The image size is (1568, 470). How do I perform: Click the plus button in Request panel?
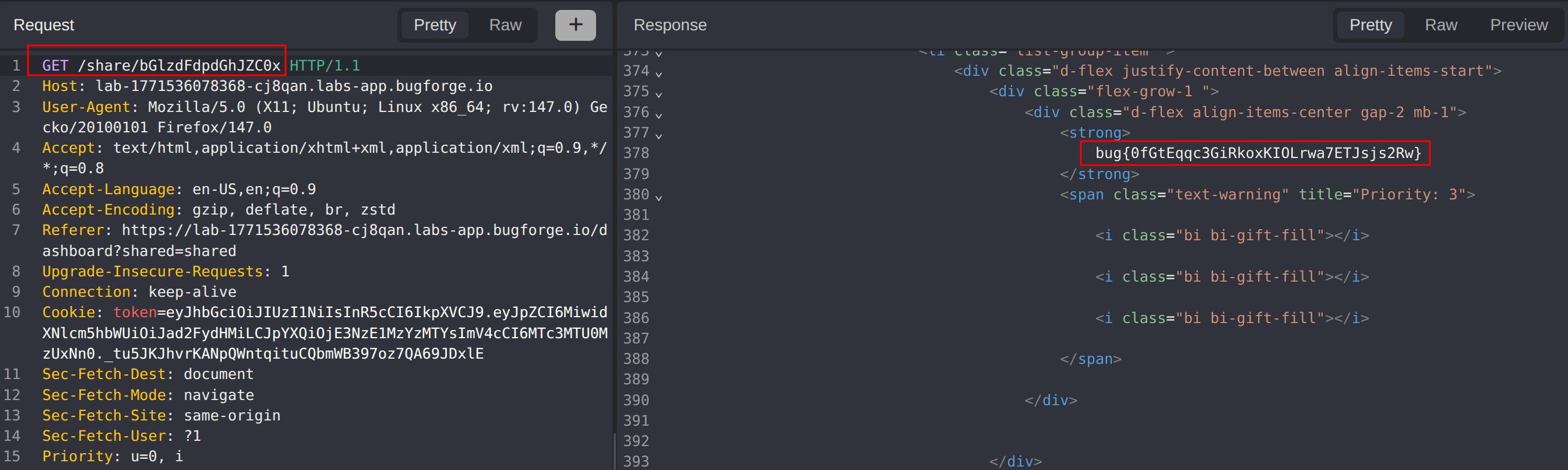click(575, 25)
